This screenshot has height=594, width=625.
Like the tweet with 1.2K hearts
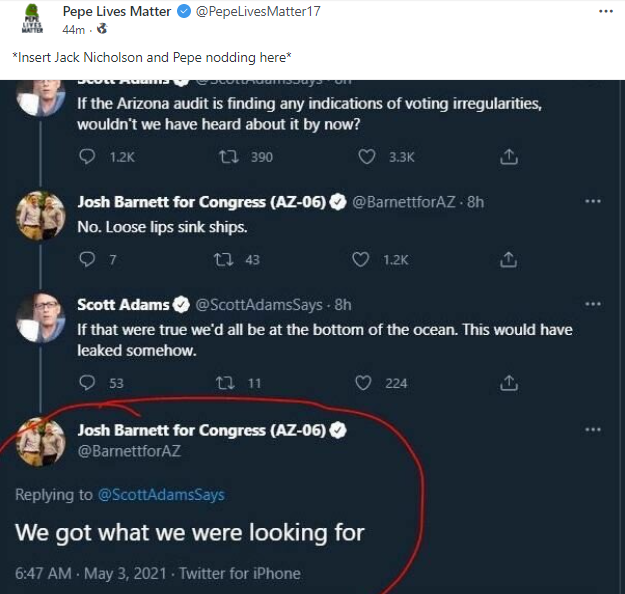(363, 260)
